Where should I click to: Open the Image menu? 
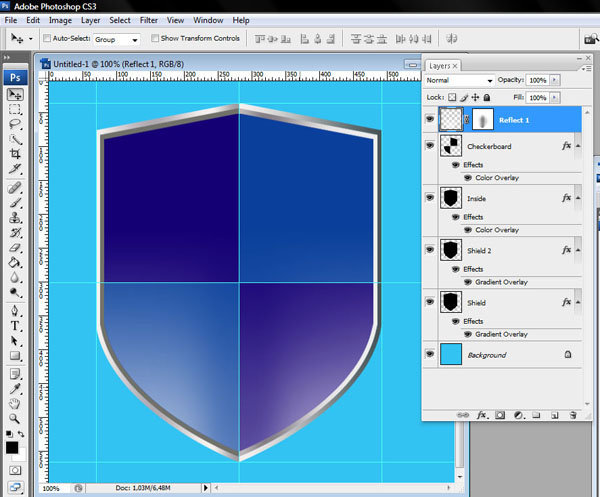pos(60,20)
